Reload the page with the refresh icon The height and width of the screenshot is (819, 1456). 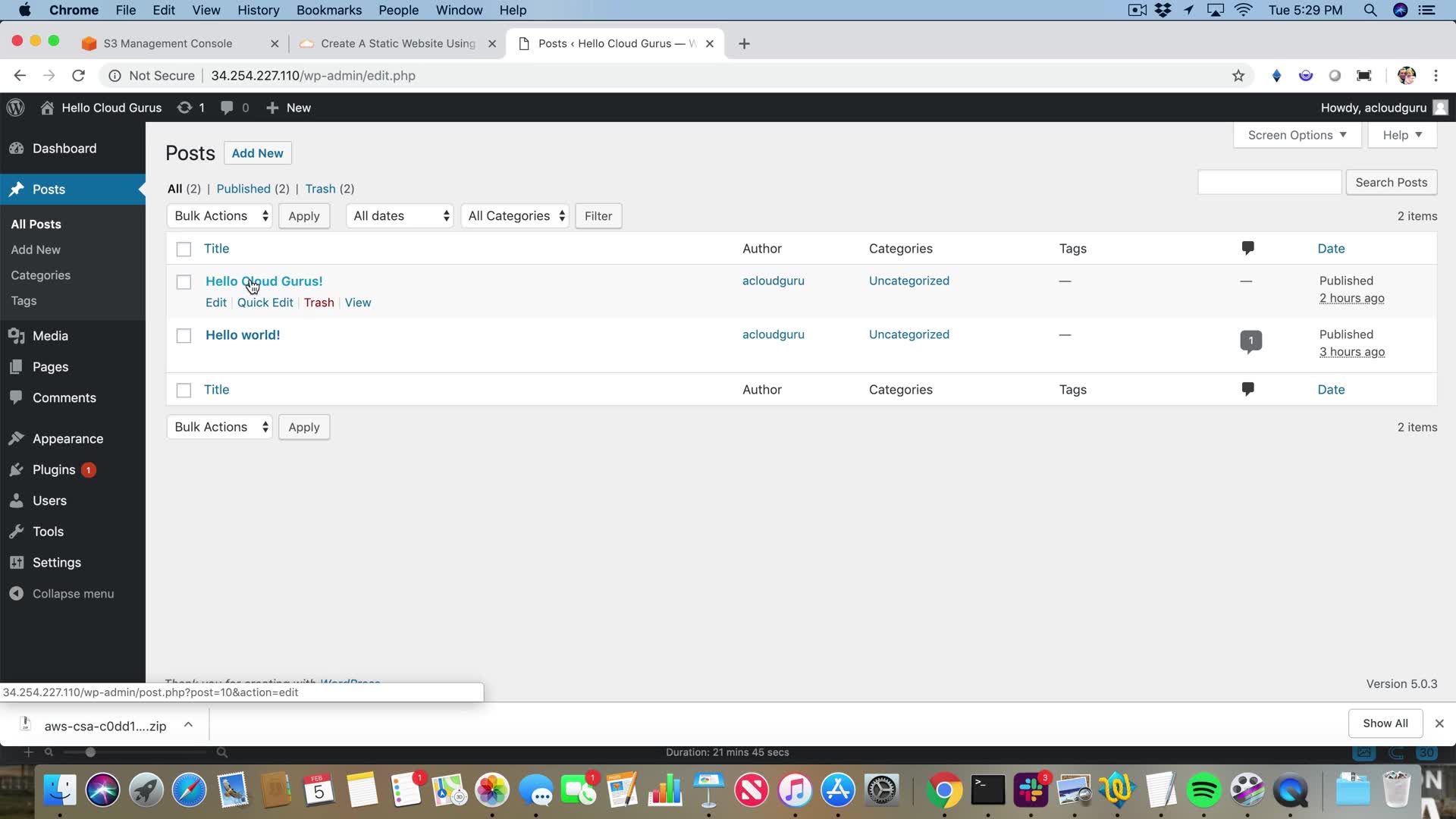78,76
